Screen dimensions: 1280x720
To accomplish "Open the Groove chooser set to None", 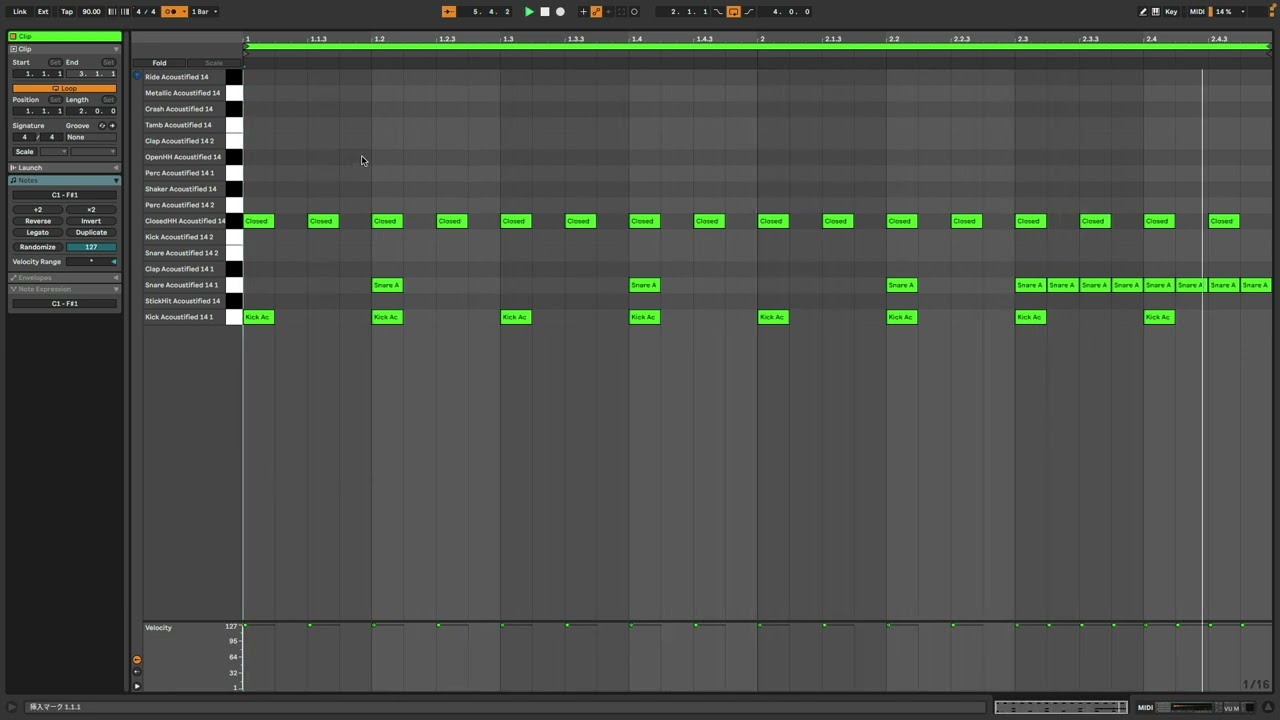I will point(90,137).
